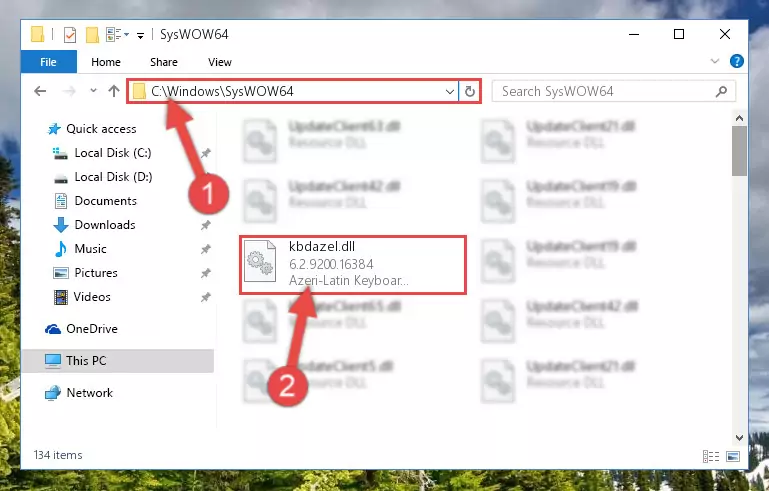769x491 pixels.
Task: Click the Documents page icon
Action: [x=60, y=201]
